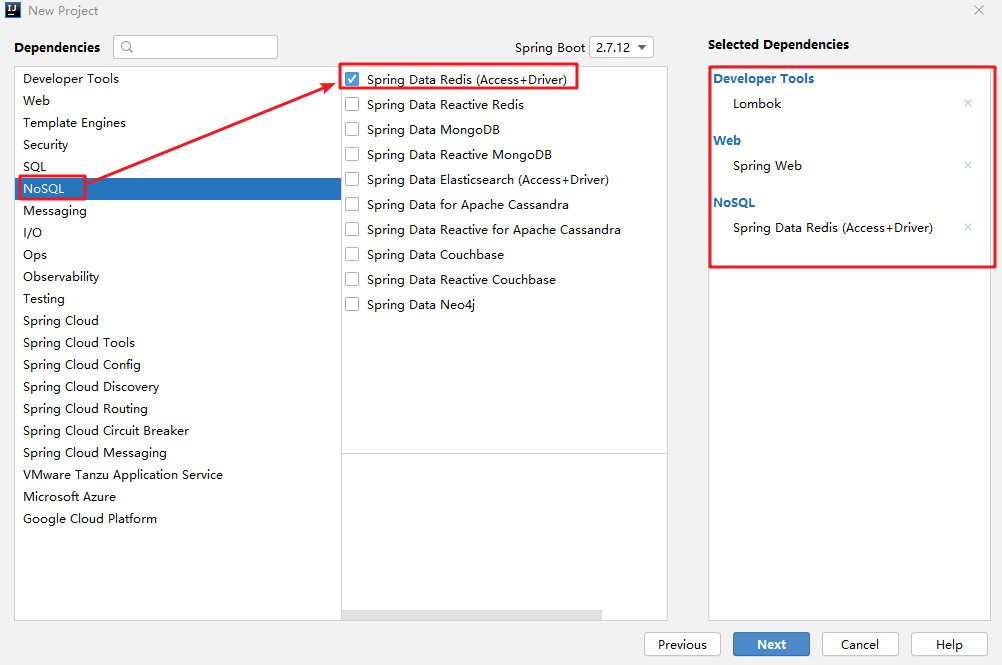The height and width of the screenshot is (665, 1002).
Task: Select Spring Data Reactive for Apache Cassandra
Action: [x=352, y=229]
